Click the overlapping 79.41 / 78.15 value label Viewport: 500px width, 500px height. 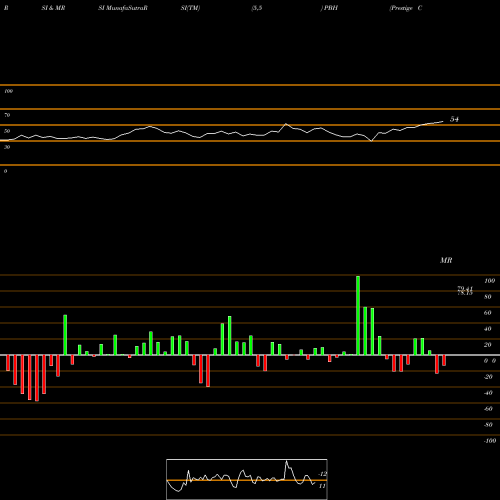(465, 291)
